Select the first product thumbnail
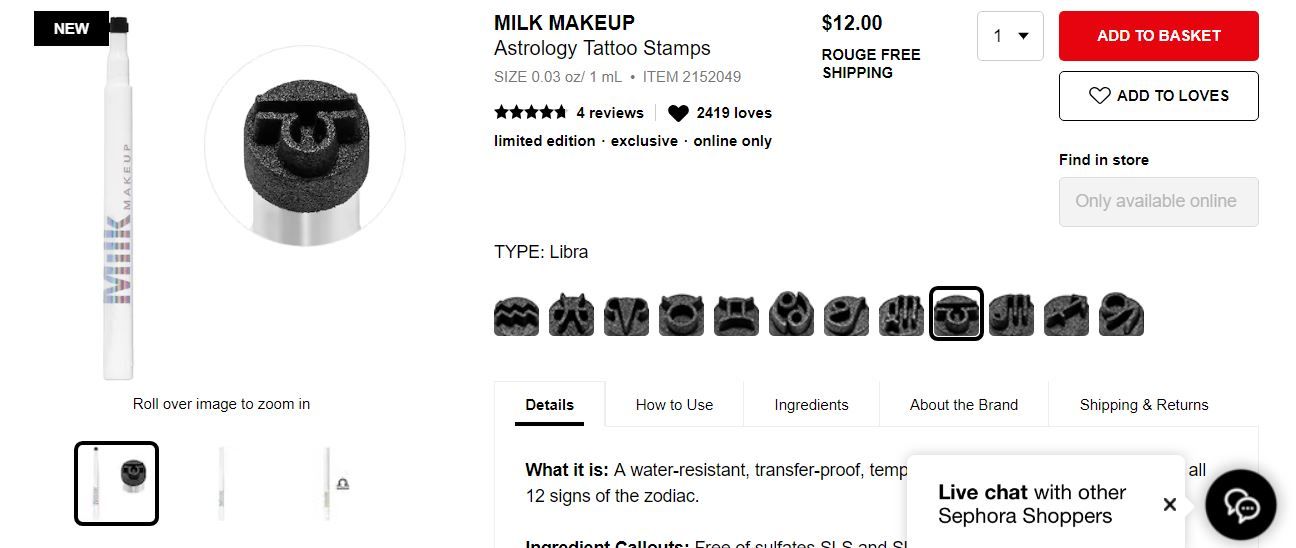 point(116,483)
